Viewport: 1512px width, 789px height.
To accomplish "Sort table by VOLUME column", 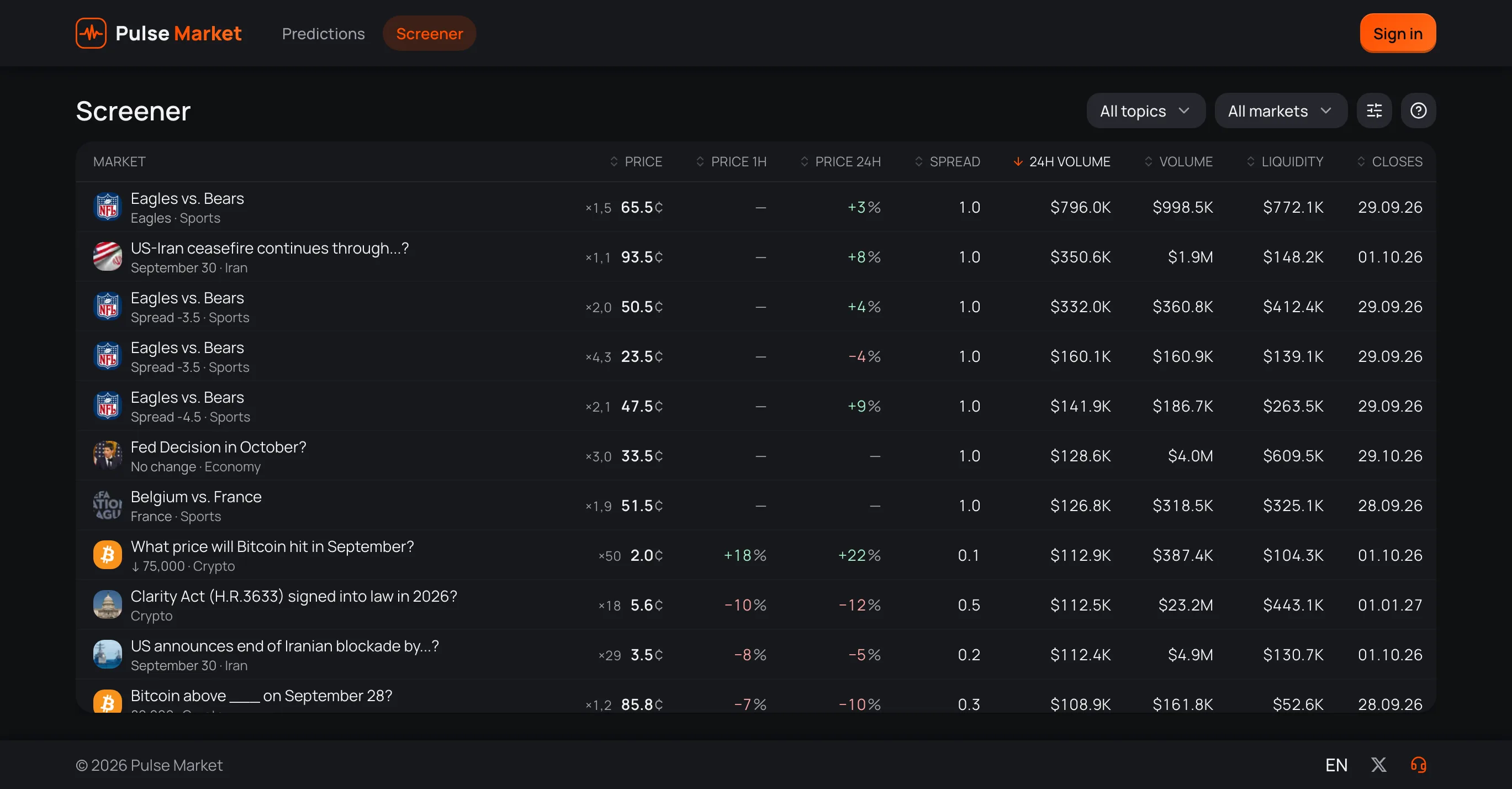I will click(x=1178, y=161).
